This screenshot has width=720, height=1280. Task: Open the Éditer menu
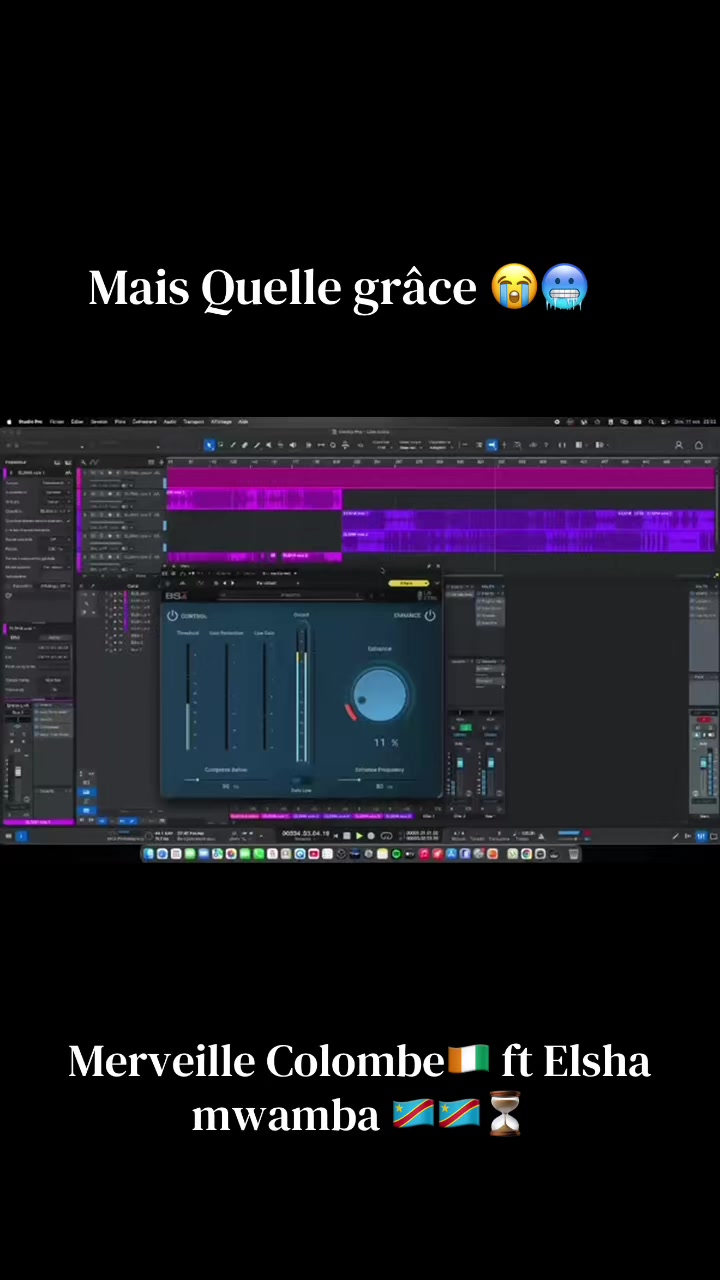click(x=77, y=422)
